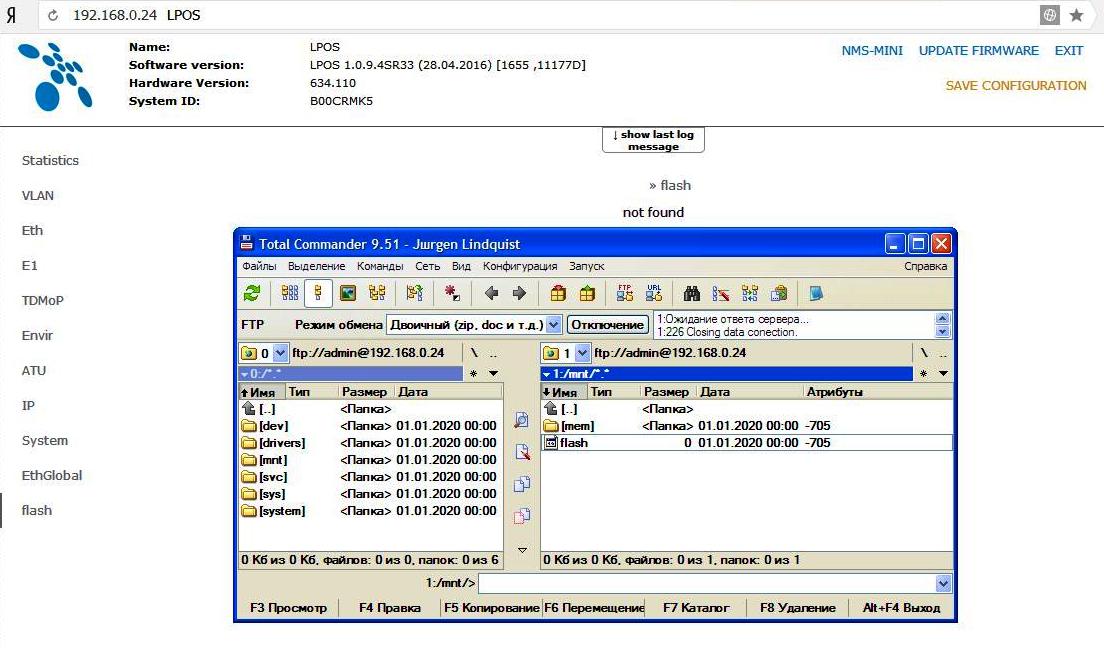The image size is (1104, 648).
Task: Open the transfer mode dropdown
Action: (553, 325)
